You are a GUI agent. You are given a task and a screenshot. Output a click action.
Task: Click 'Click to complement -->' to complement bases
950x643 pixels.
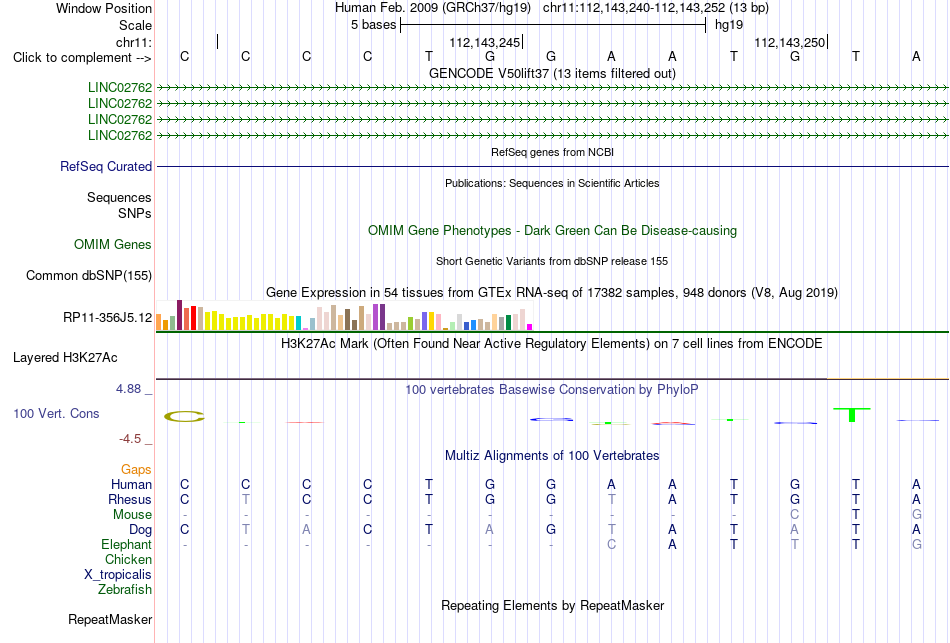pyautogui.click(x=82, y=58)
